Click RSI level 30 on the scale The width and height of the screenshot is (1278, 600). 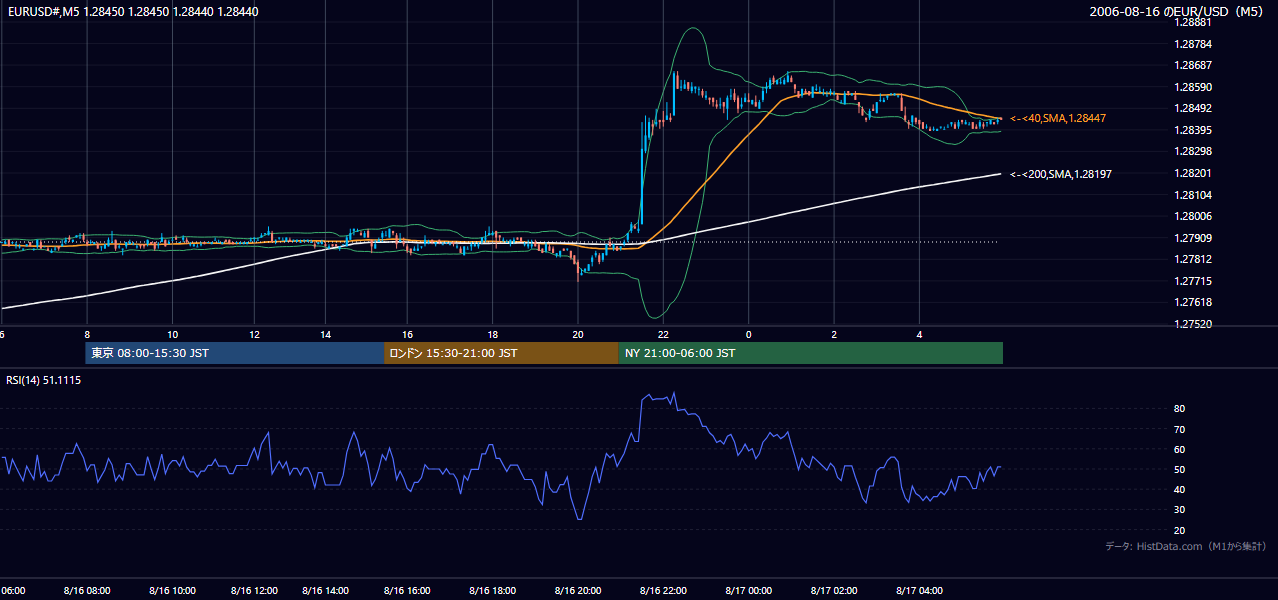tap(1180, 510)
